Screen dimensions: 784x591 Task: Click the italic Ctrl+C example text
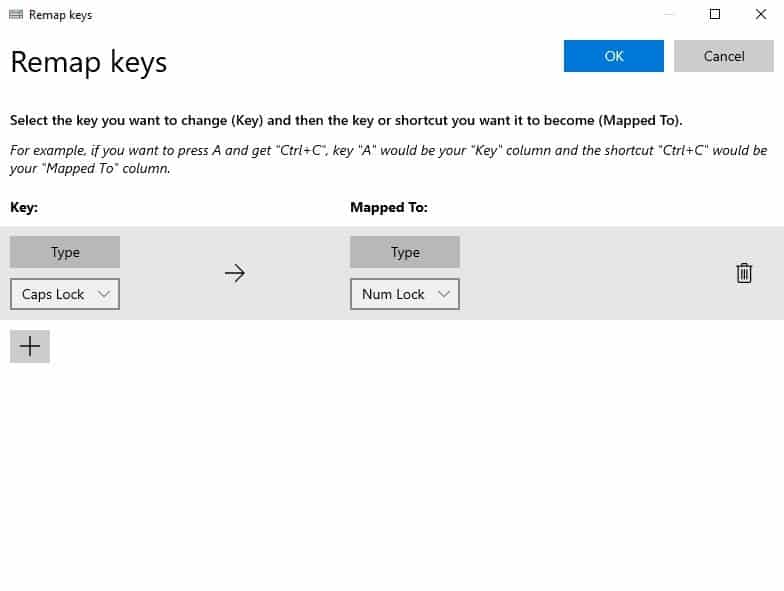[388, 159]
